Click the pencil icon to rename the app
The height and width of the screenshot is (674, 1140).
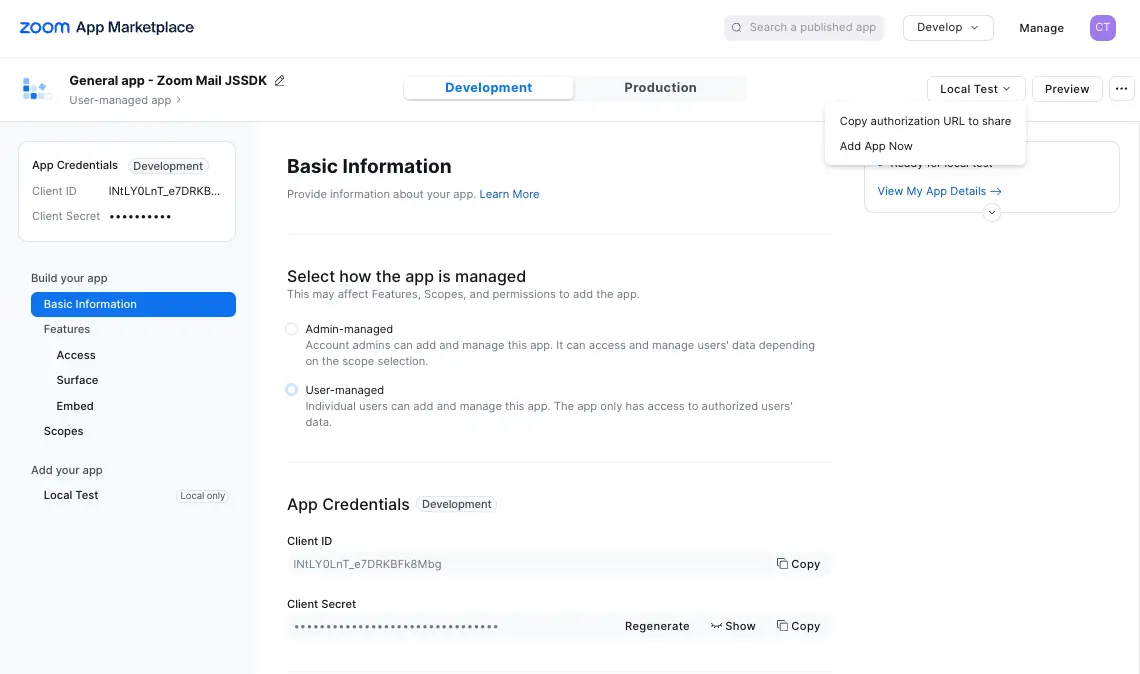click(x=278, y=80)
